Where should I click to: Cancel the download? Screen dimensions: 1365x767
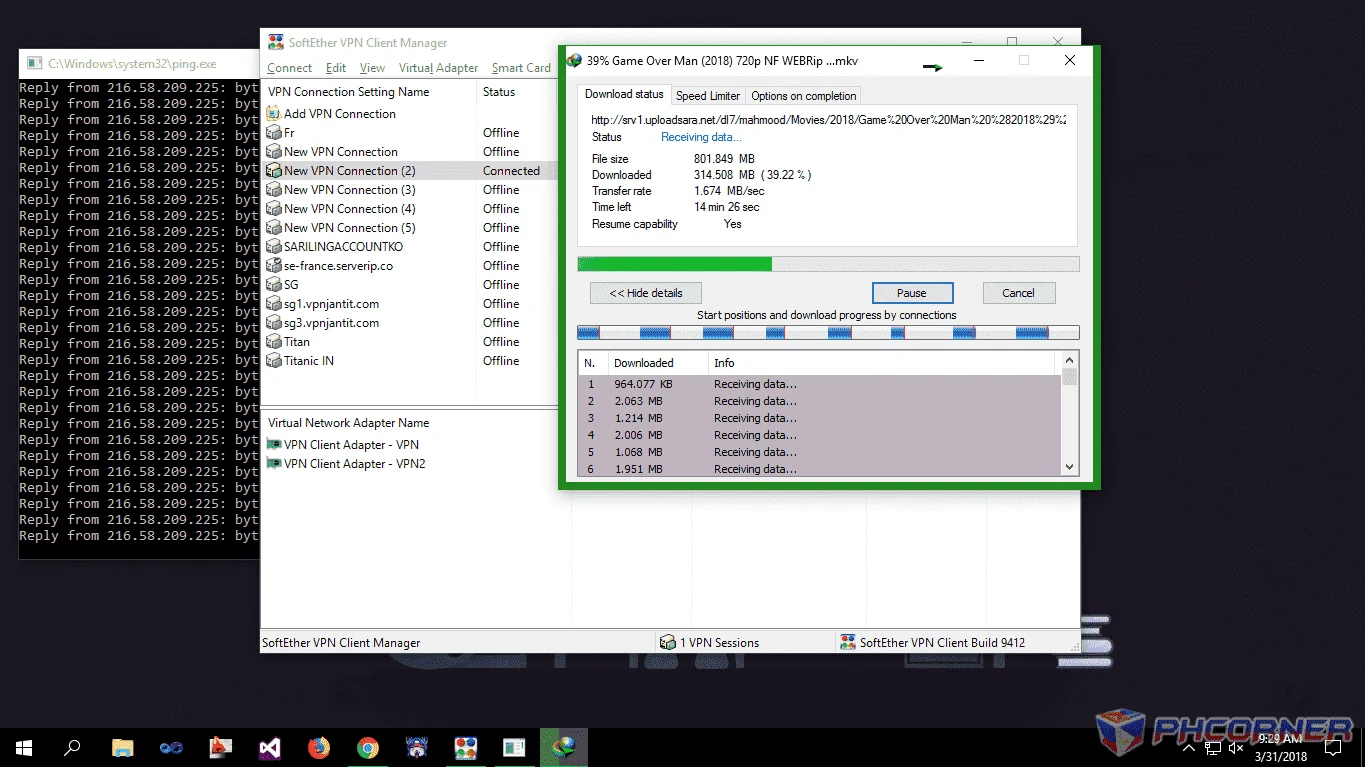point(1018,293)
